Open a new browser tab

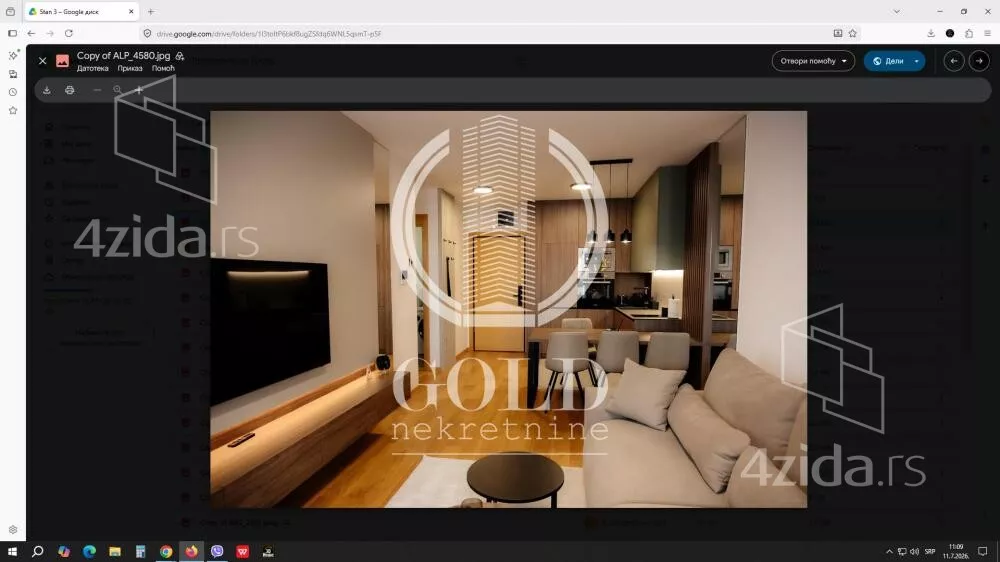point(151,11)
